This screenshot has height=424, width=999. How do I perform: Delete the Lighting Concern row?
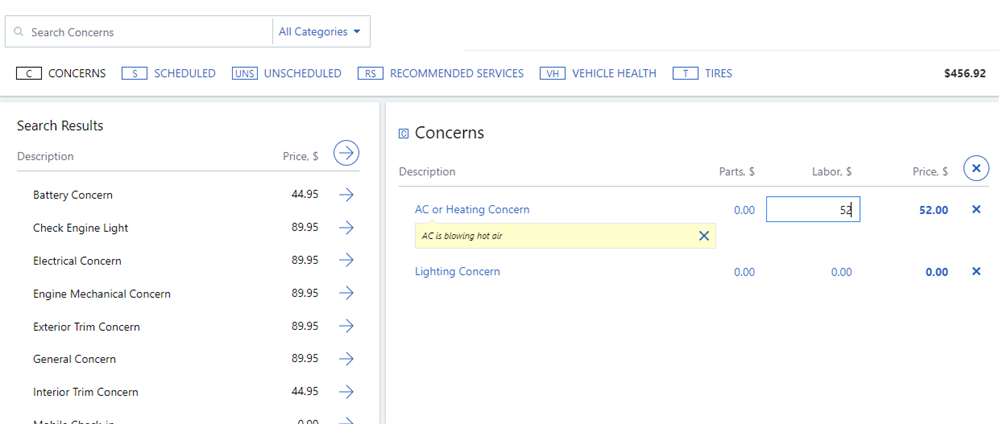[x=976, y=272]
